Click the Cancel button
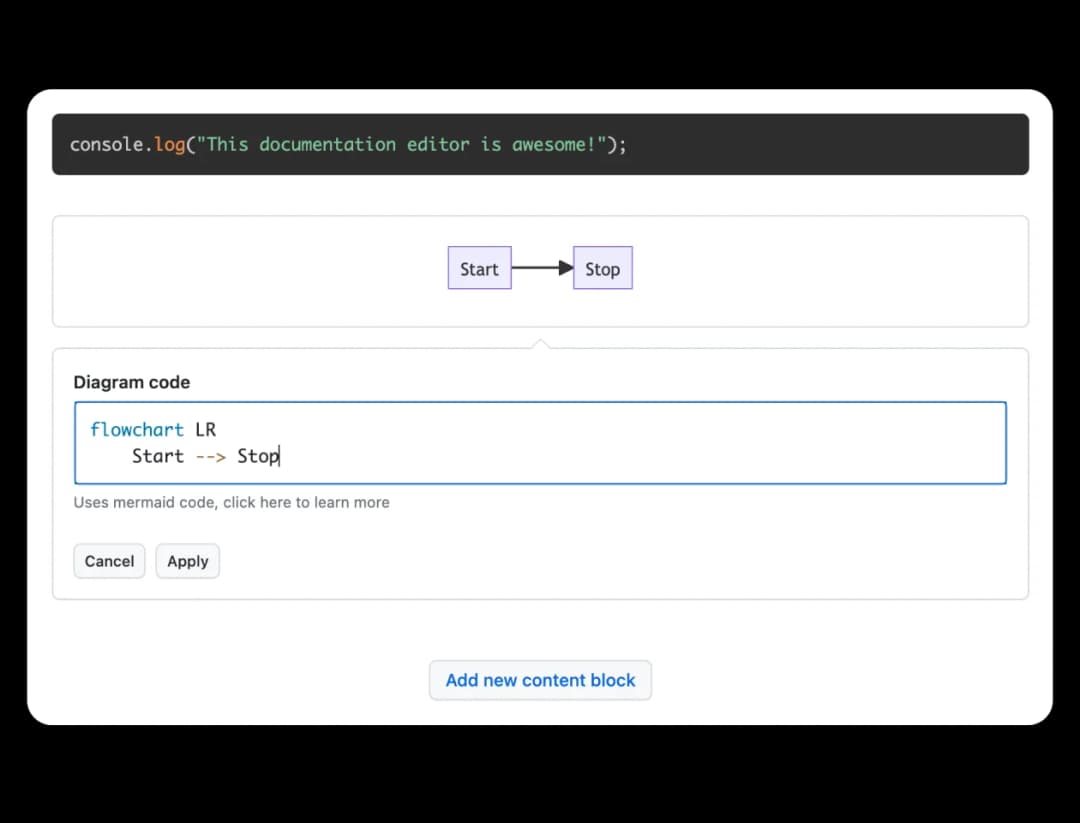 click(x=109, y=561)
